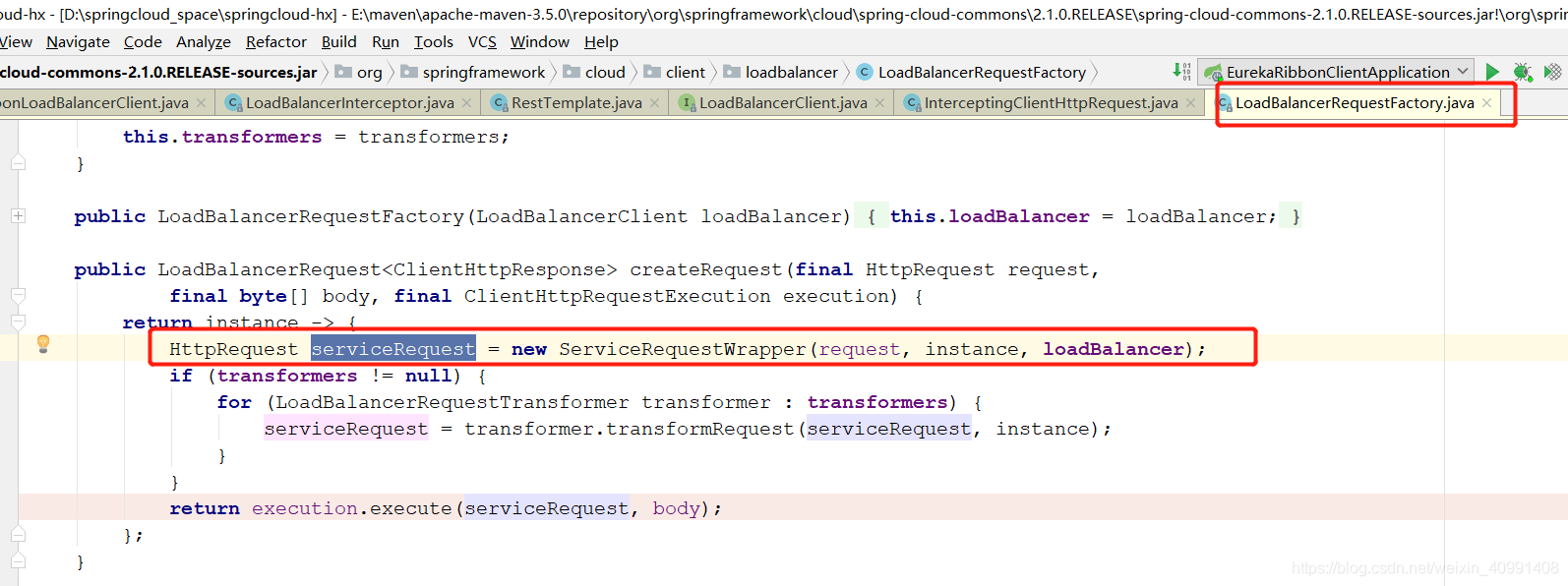Open the EurekaRibbonClientApplication run configuration dropdown
The width and height of the screenshot is (1568, 586).
click(1338, 72)
